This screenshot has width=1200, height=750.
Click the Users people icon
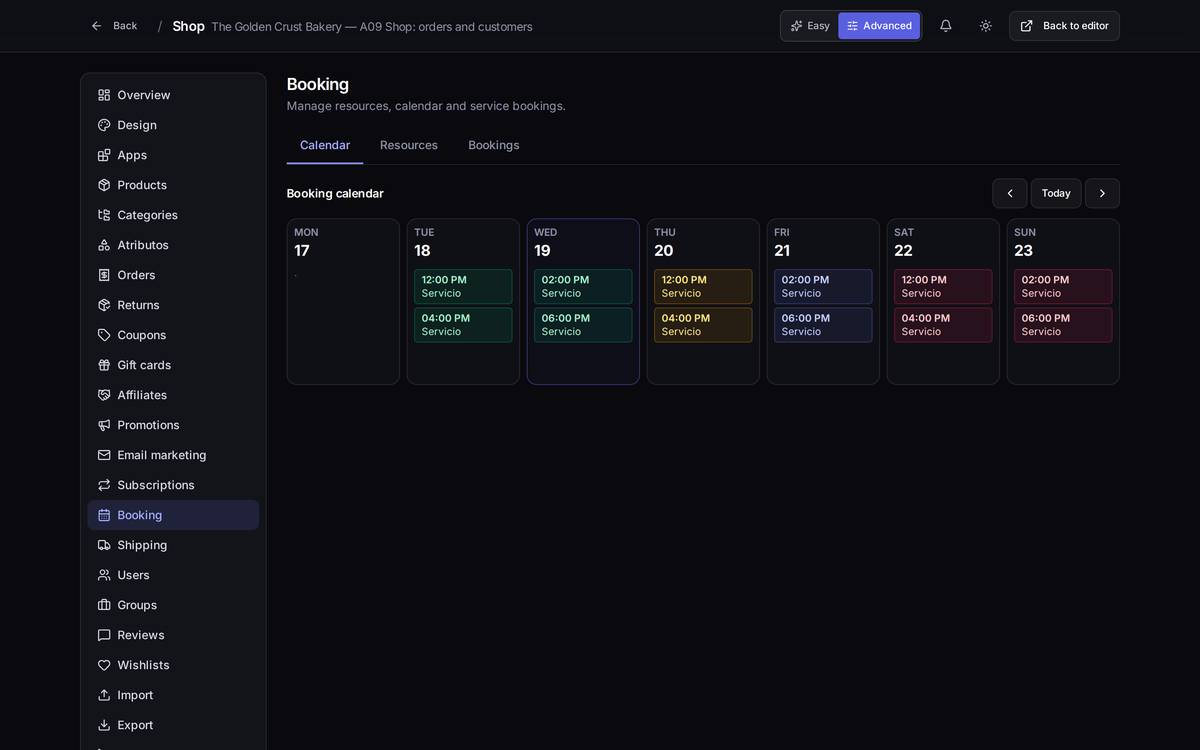(x=104, y=575)
